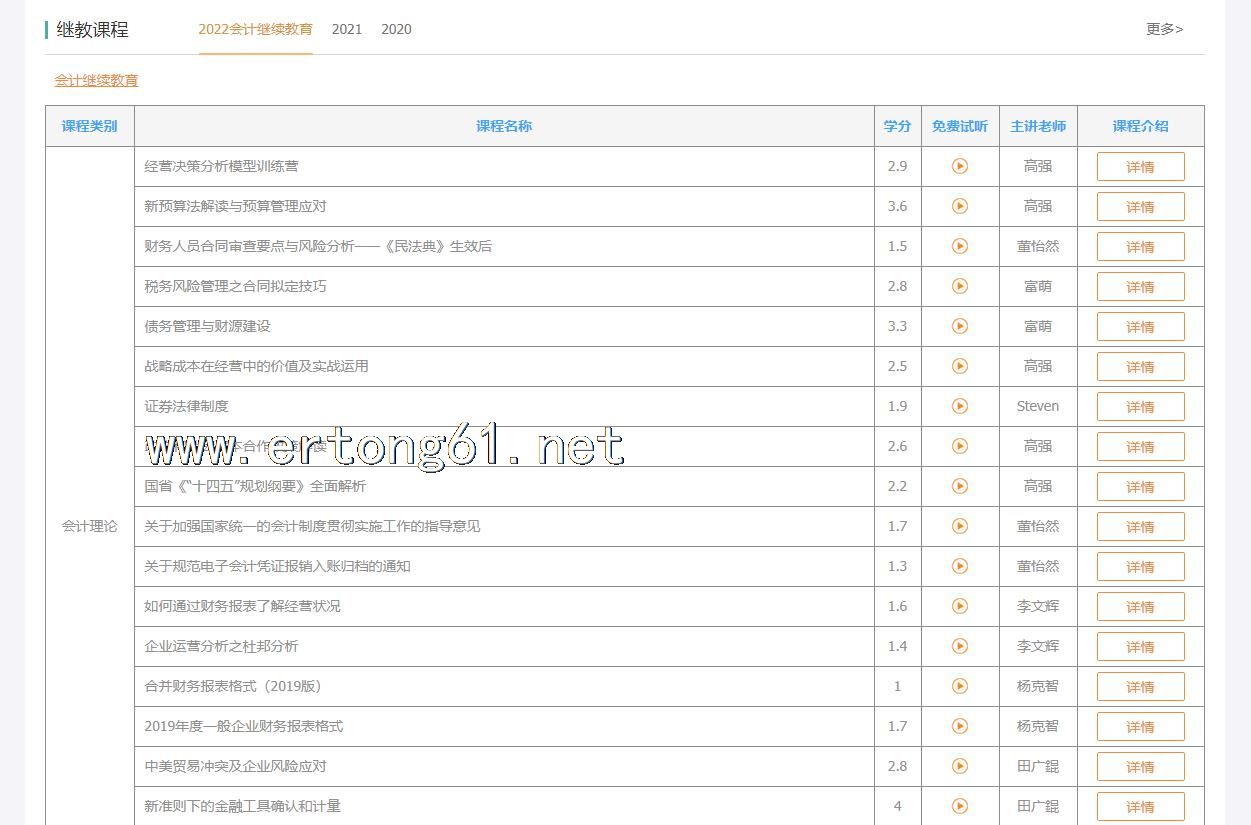Click the 课程名称 column header
The height and width of the screenshot is (825, 1251).
tap(504, 126)
